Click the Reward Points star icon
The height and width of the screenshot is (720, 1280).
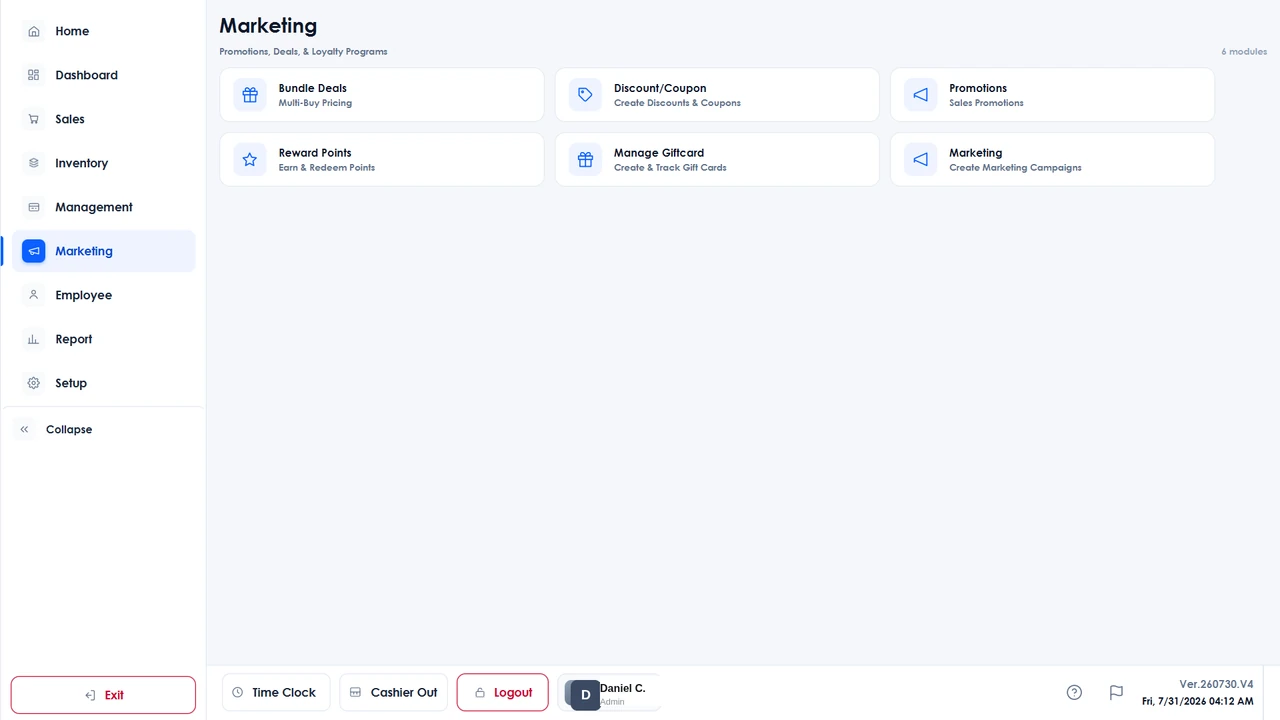250,159
